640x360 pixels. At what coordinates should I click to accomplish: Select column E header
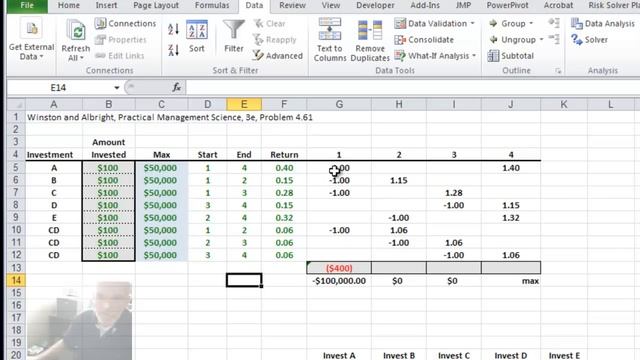[244, 104]
